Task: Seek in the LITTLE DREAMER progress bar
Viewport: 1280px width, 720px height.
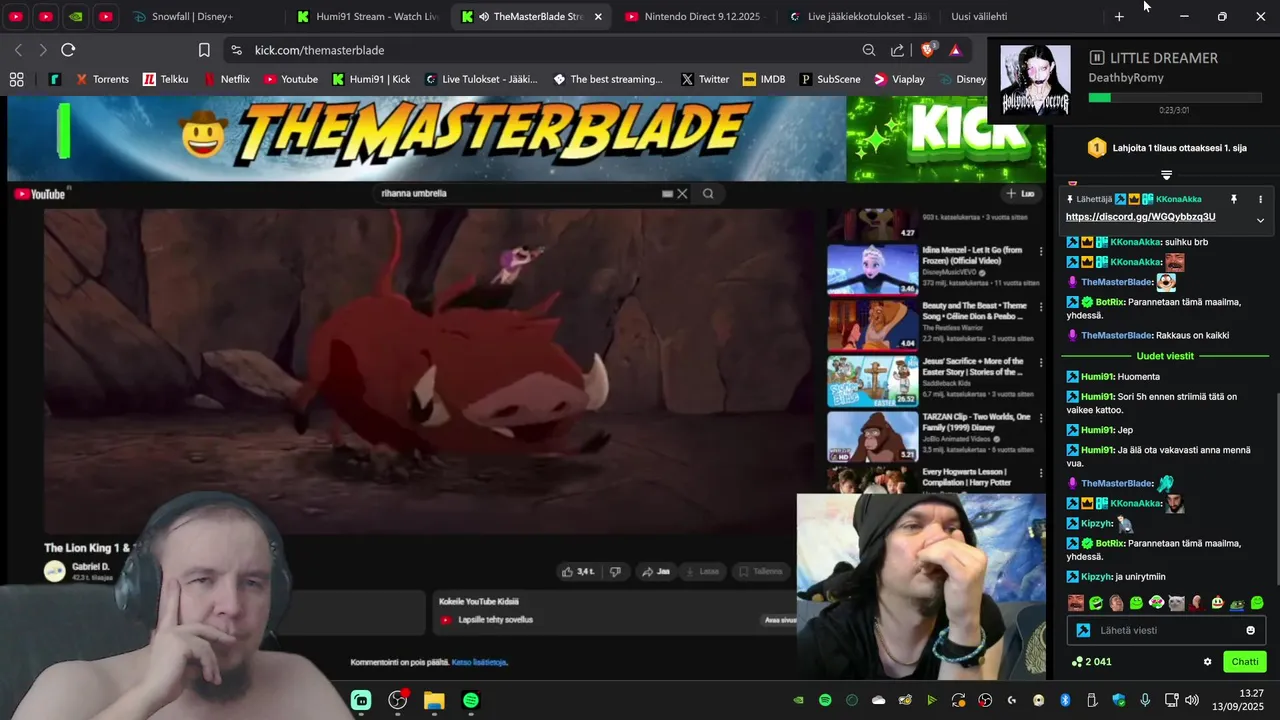Action: (x=1175, y=98)
